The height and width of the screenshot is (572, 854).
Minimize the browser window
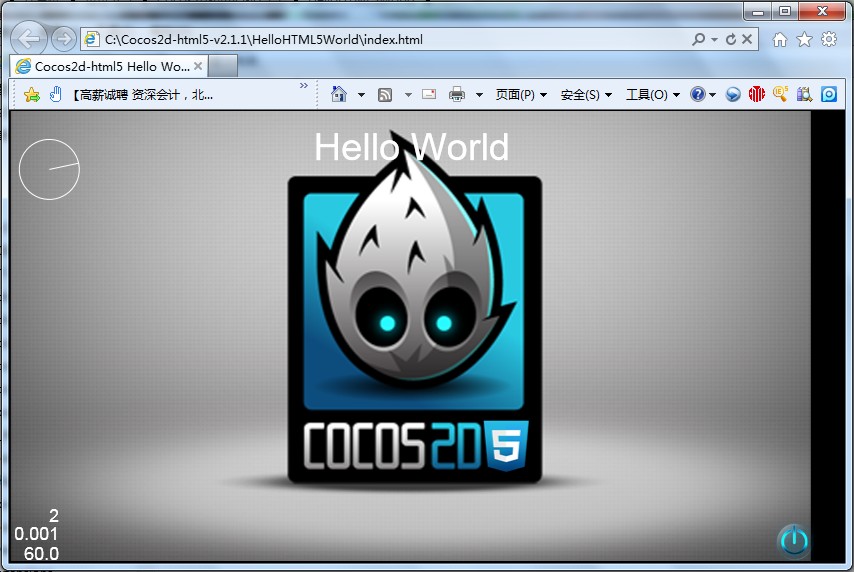point(758,11)
